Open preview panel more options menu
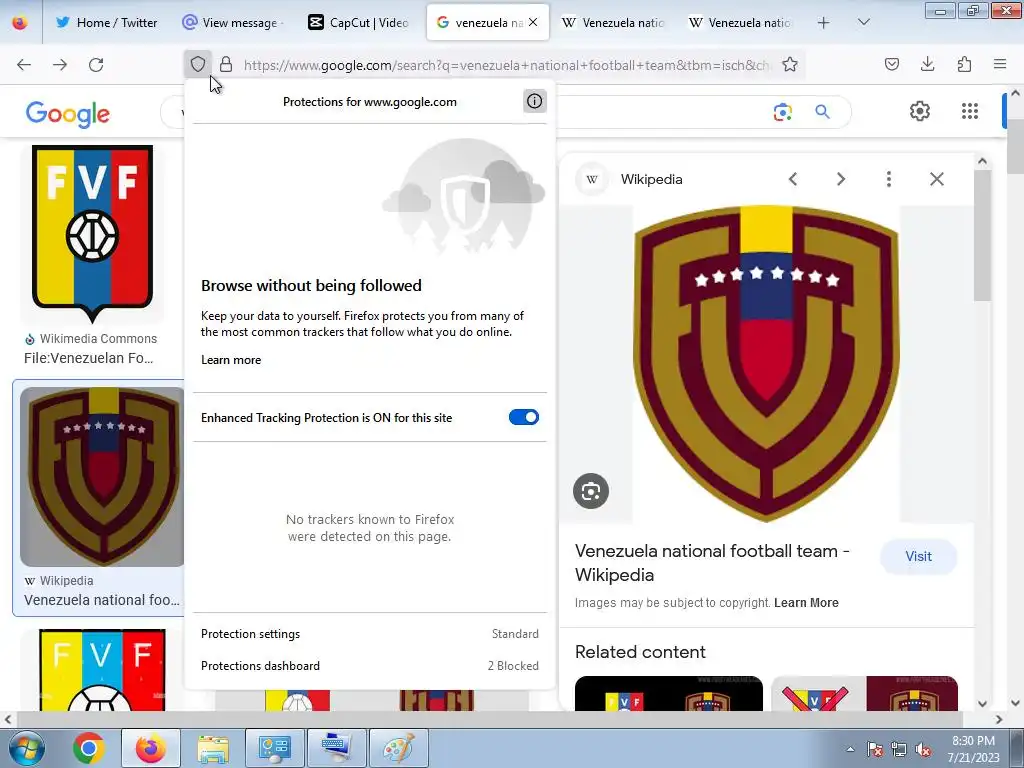 point(889,179)
